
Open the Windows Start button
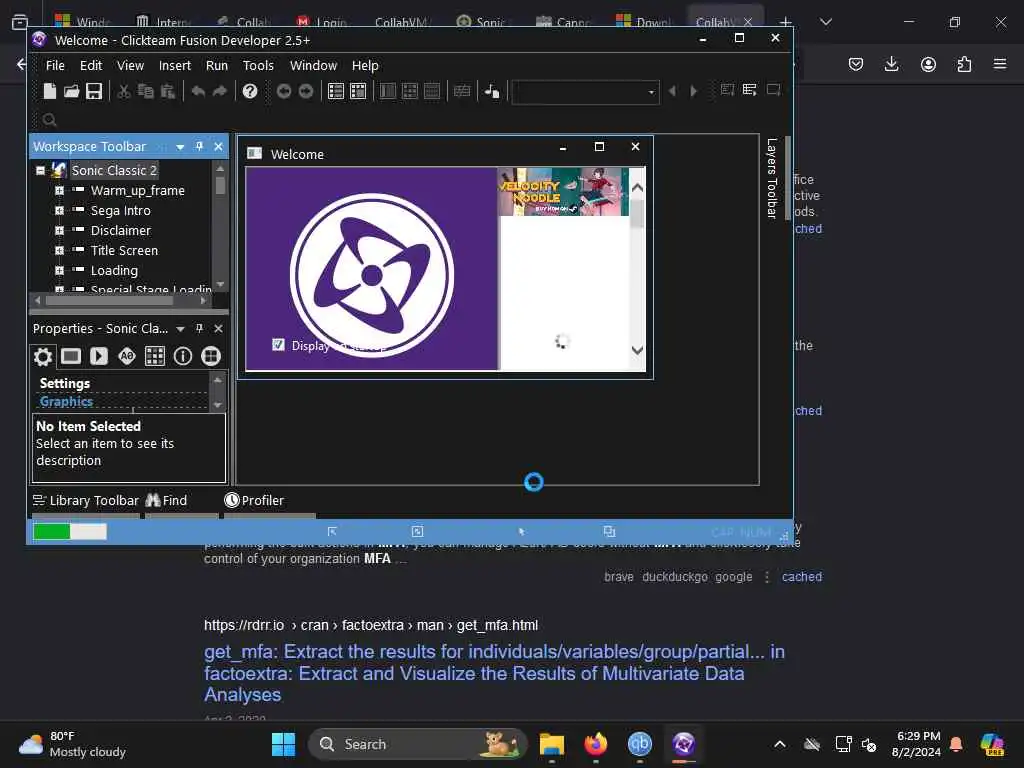pyautogui.click(x=283, y=744)
